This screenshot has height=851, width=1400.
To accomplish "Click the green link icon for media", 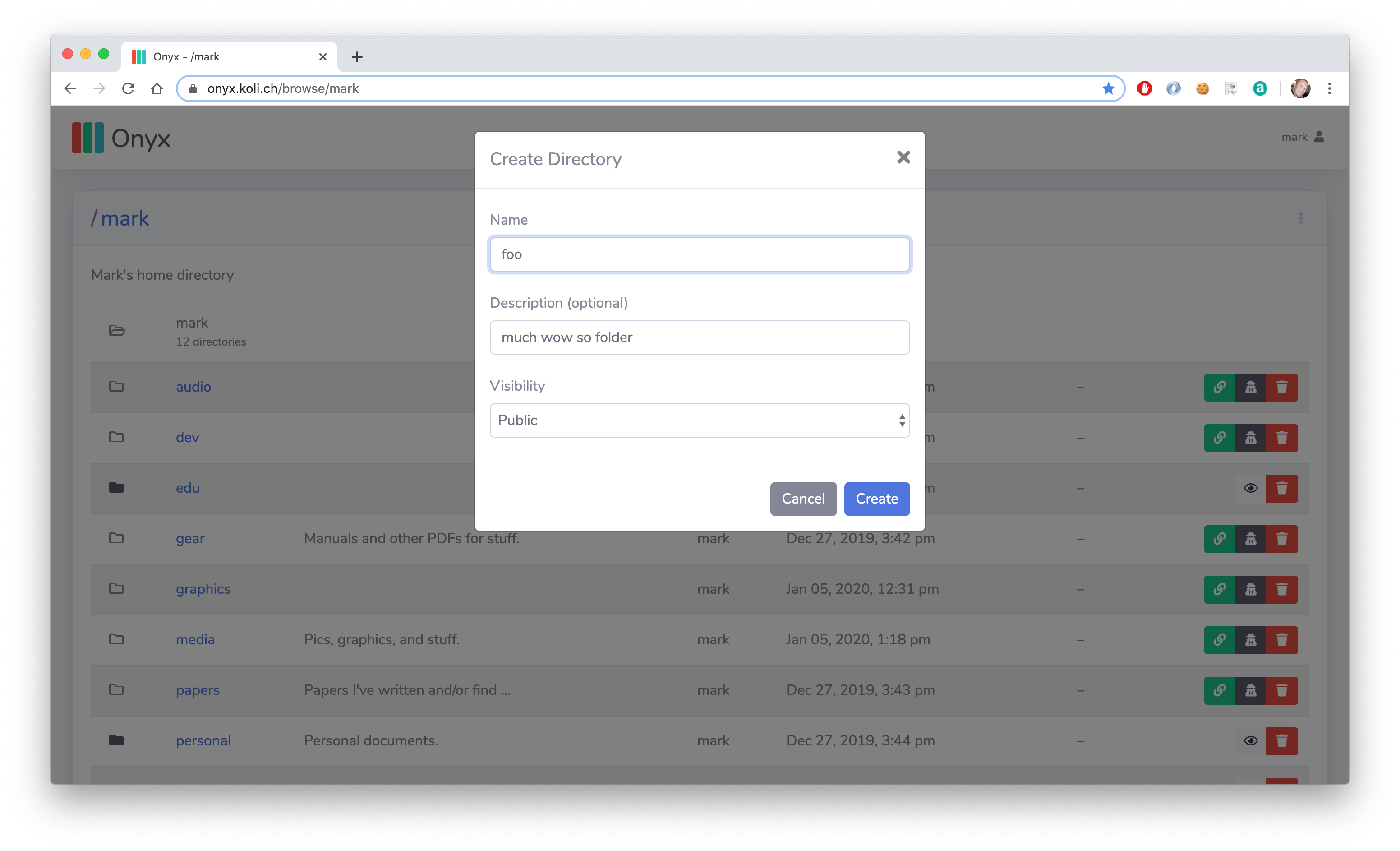I will pos(1219,640).
